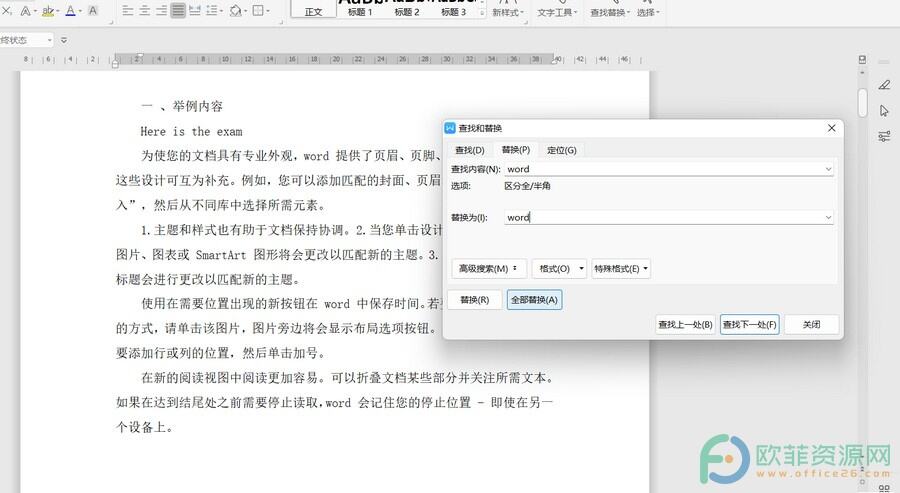This screenshot has height=493, width=900.
Task: Open font group dialog launcher
Action: 111,23
